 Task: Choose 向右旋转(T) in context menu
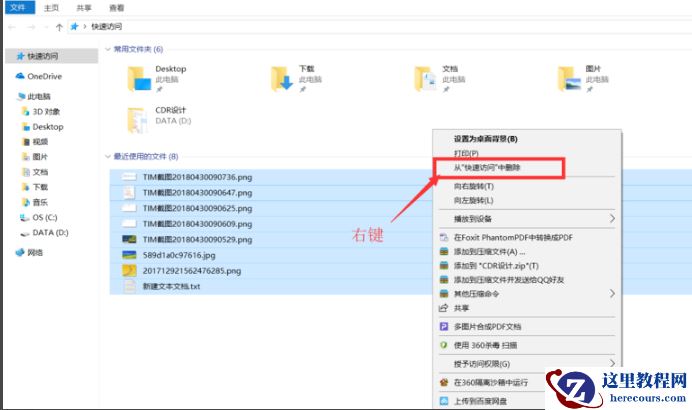point(474,186)
